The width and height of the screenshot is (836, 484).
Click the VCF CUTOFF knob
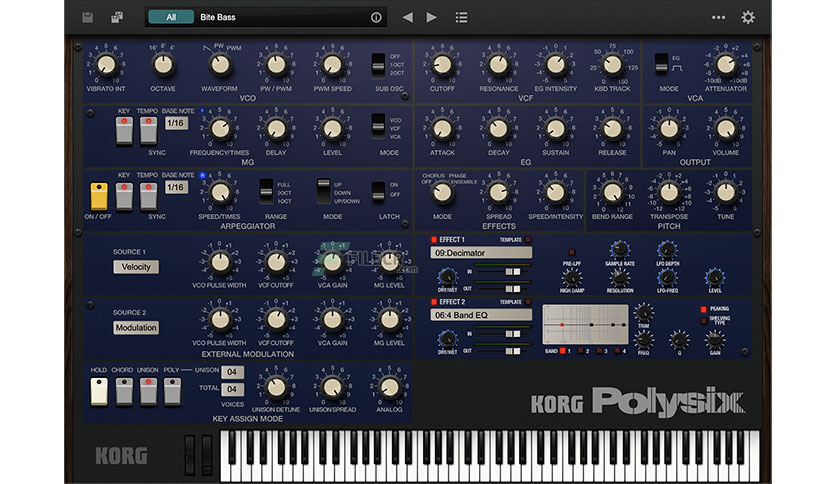coord(442,65)
